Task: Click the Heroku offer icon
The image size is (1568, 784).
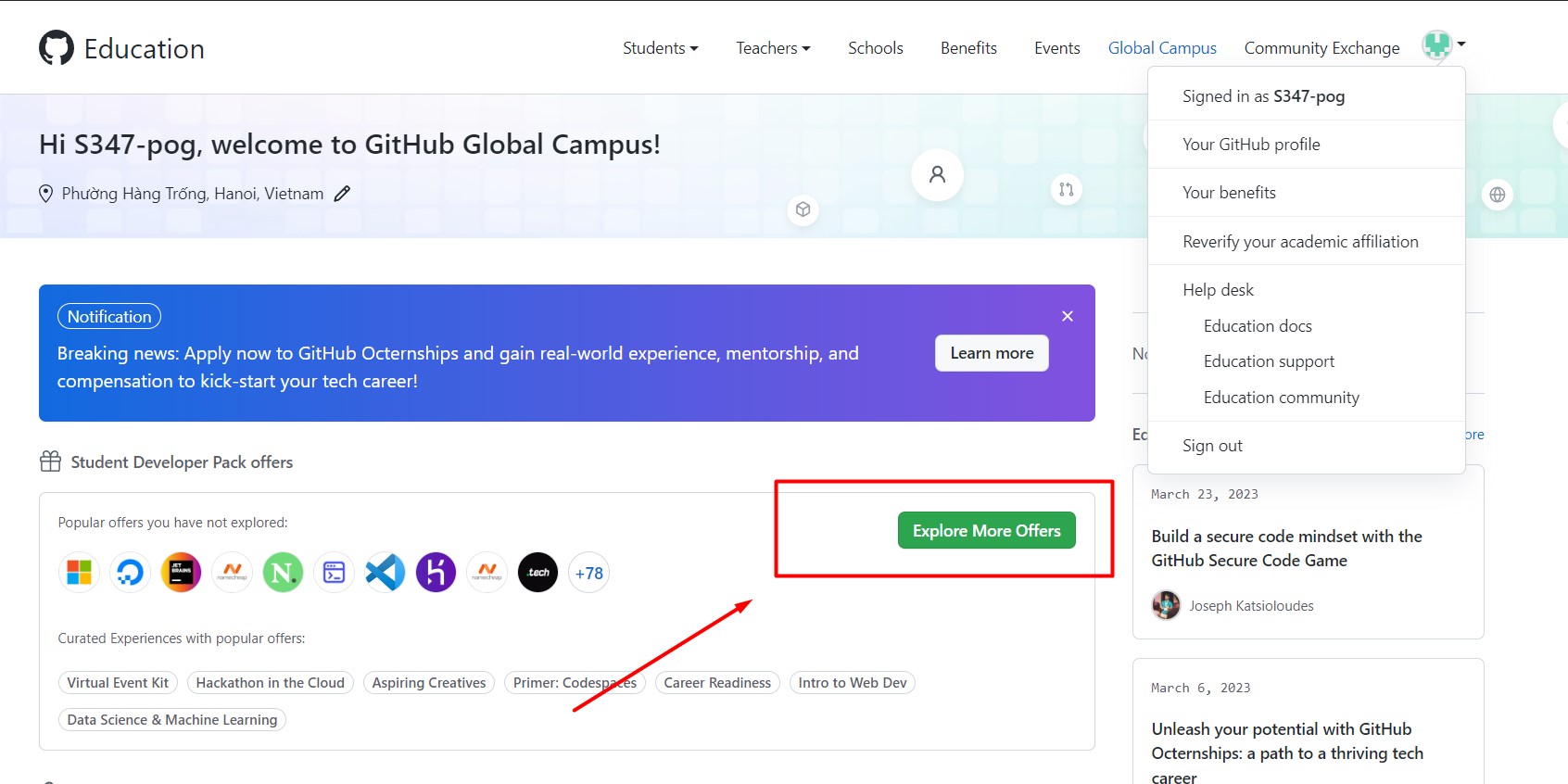Action: 436,573
